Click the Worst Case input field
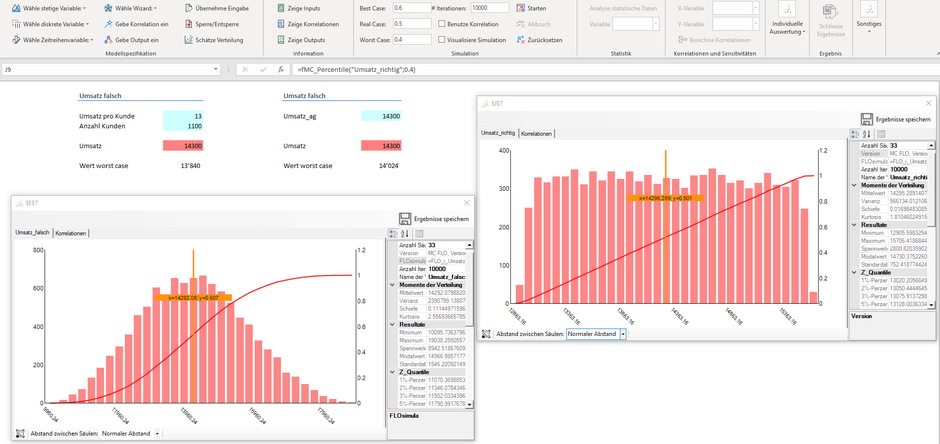The height and width of the screenshot is (444, 940). coord(412,40)
